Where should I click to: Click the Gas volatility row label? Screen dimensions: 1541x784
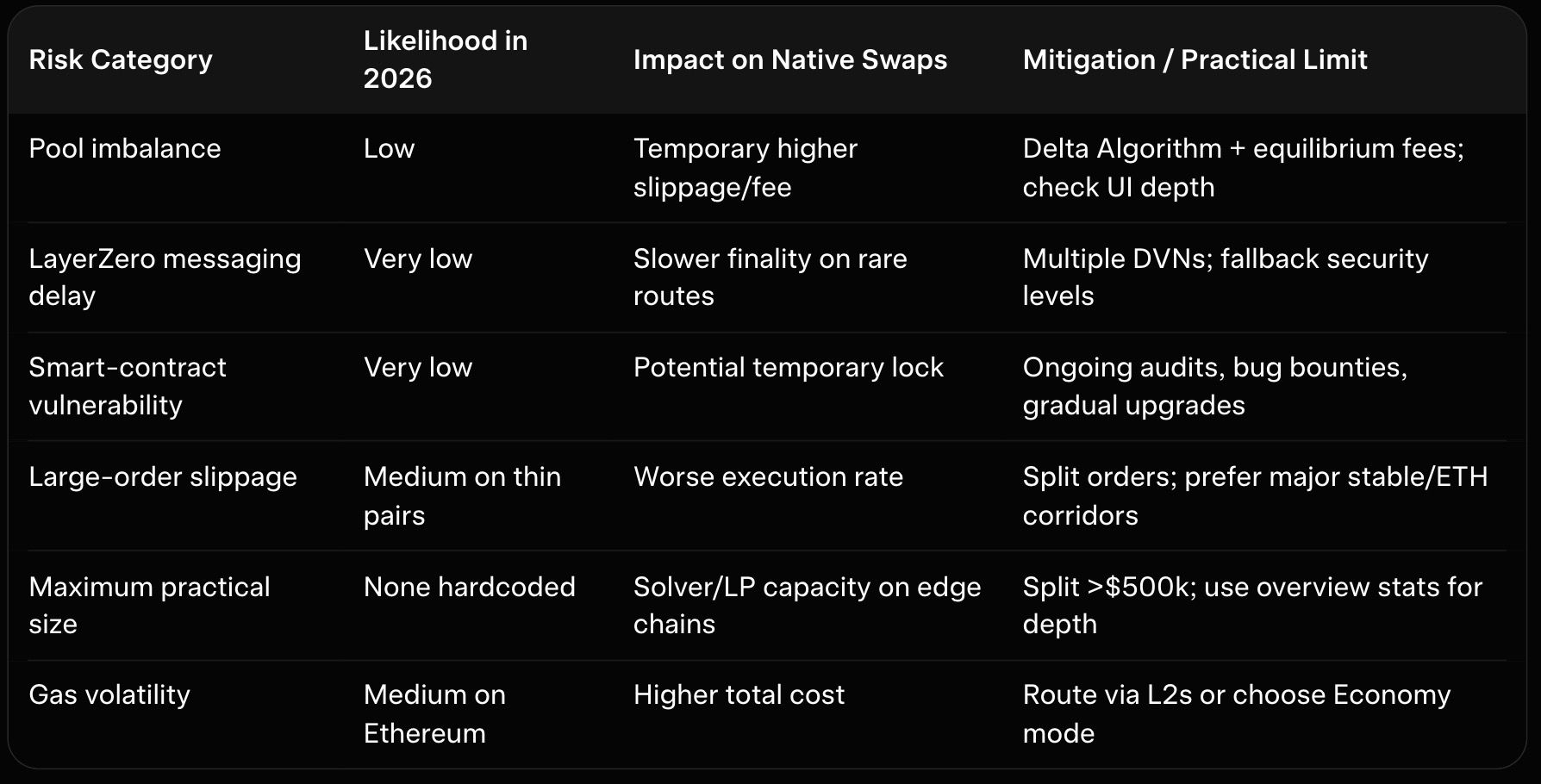[109, 694]
